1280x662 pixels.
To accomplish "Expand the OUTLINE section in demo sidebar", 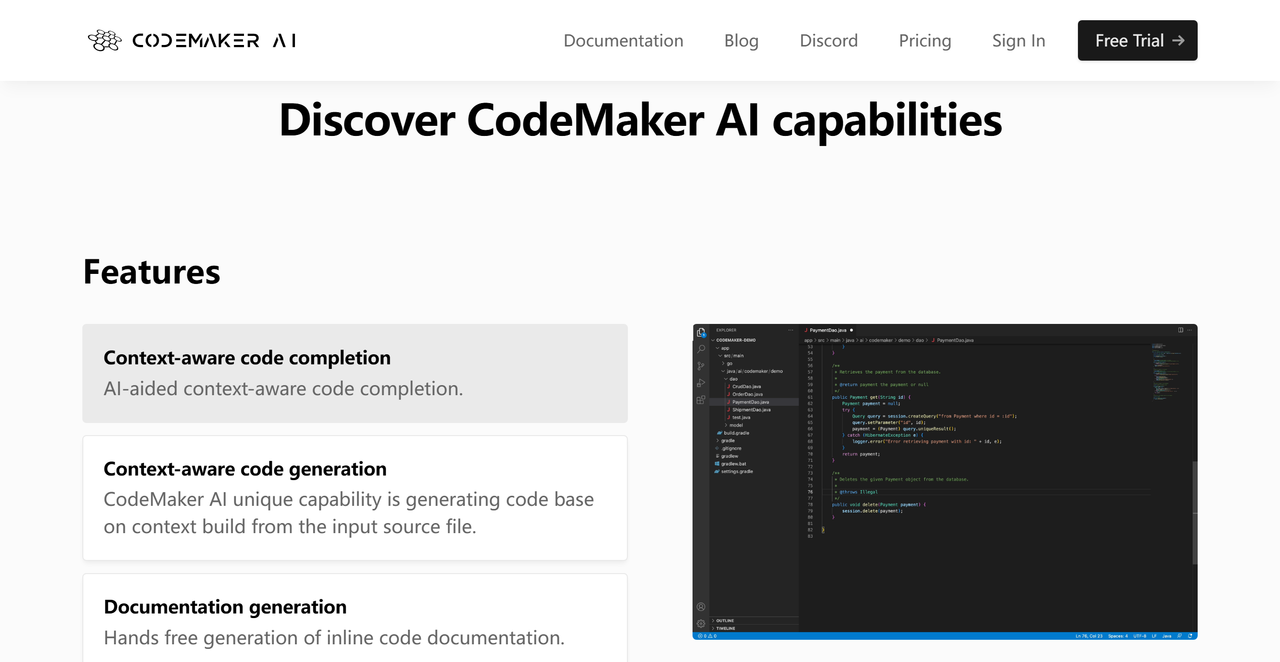I will point(725,620).
